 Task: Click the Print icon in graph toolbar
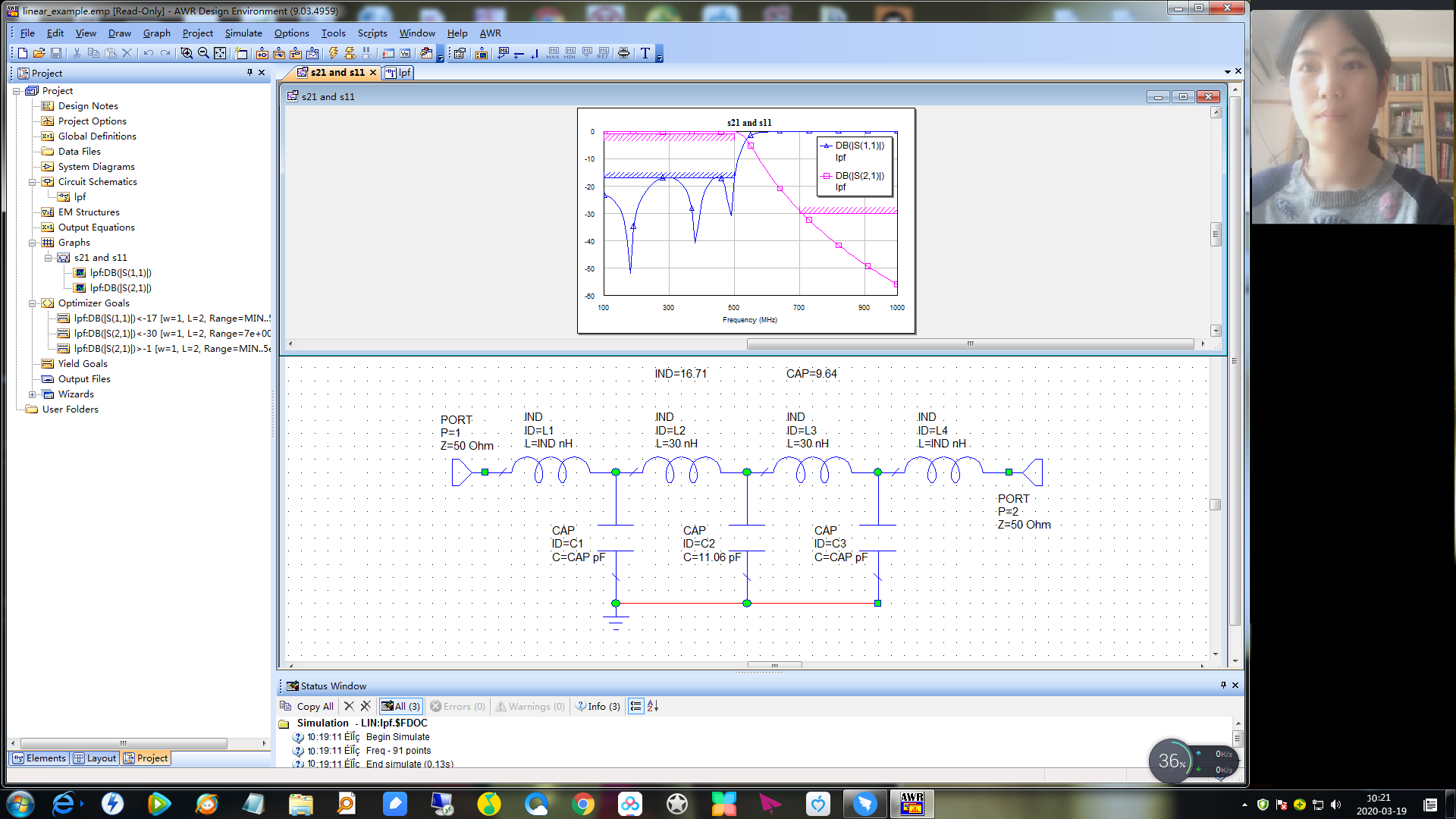[x=623, y=53]
